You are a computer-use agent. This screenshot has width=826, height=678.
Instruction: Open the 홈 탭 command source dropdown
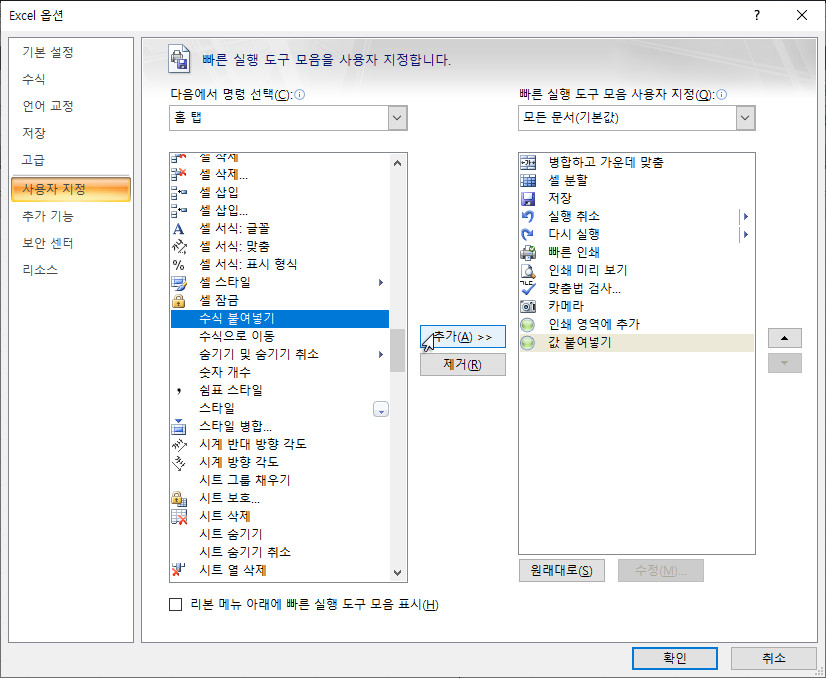398,118
